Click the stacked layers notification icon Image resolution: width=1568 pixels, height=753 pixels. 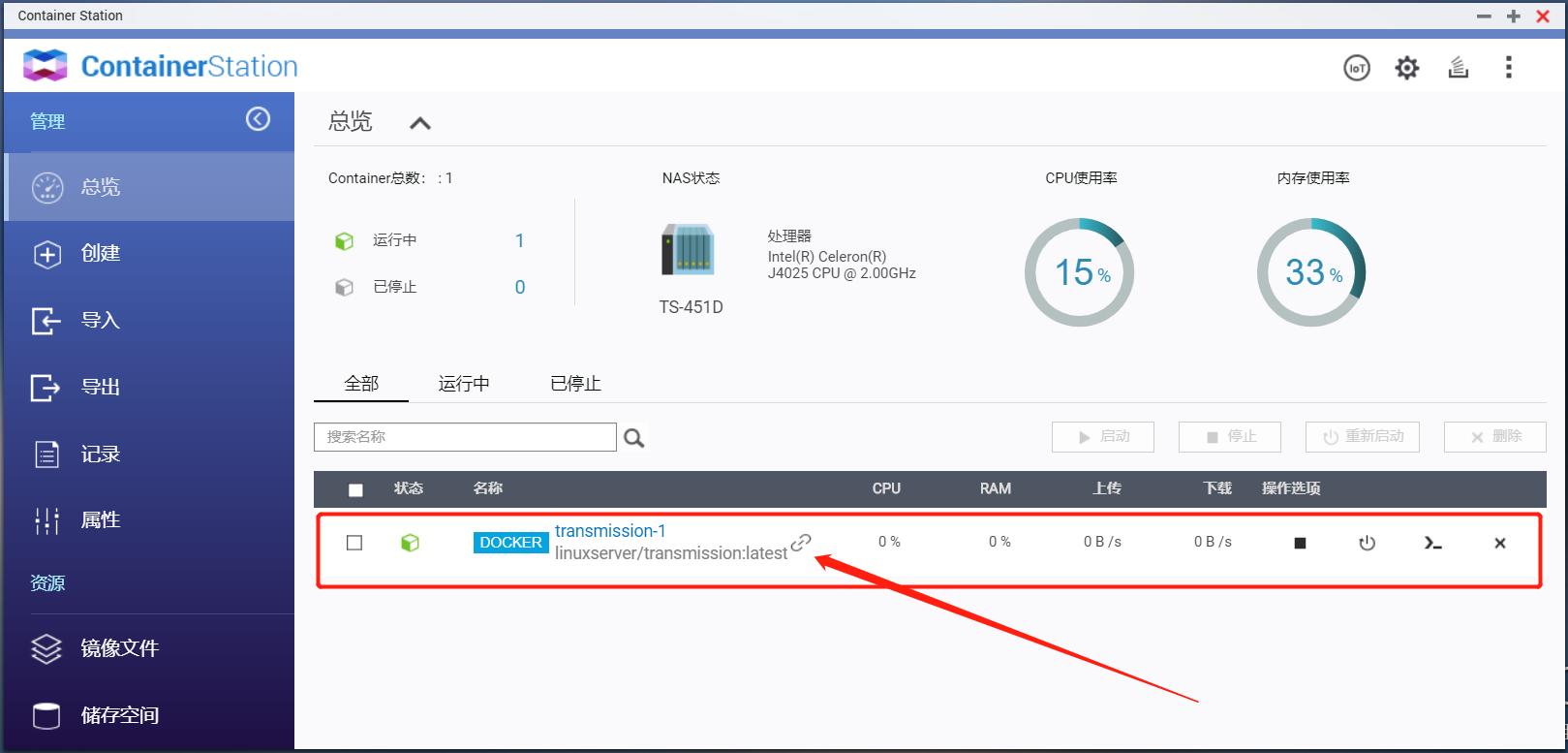[x=1458, y=68]
